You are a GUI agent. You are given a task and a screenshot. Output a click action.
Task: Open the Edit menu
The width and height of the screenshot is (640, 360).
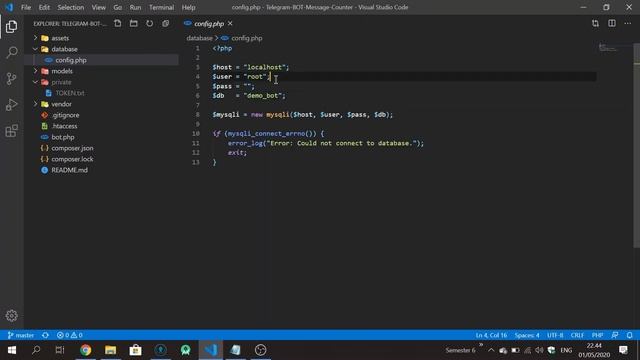44,7
